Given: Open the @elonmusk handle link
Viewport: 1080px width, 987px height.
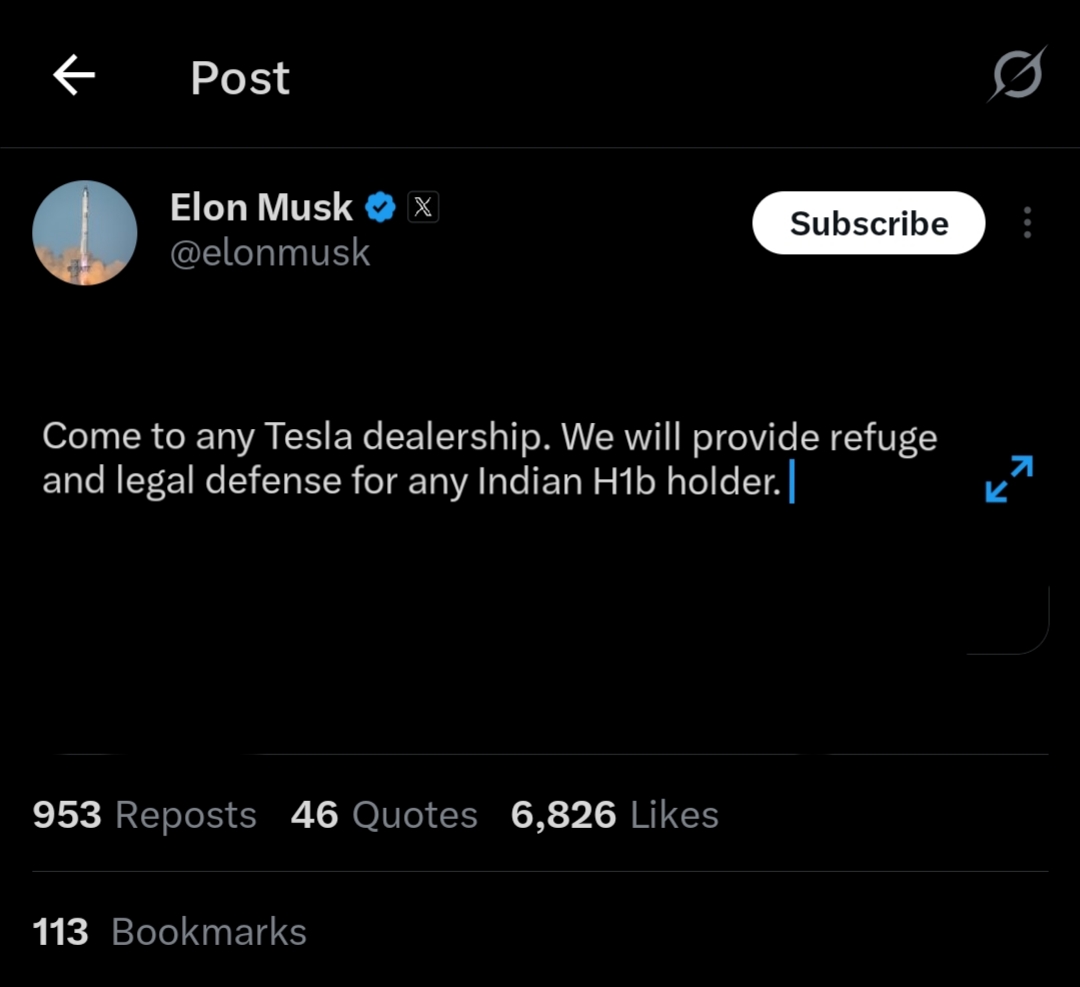Looking at the screenshot, I should [270, 252].
